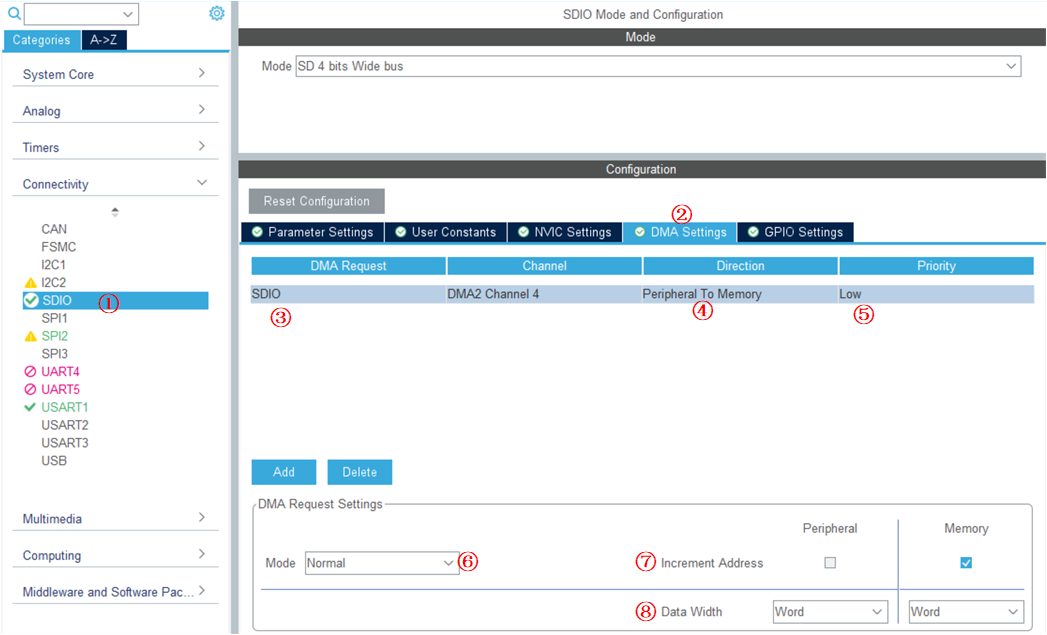Click the SDIO green check icon
The height and width of the screenshot is (635, 1047).
(31, 300)
